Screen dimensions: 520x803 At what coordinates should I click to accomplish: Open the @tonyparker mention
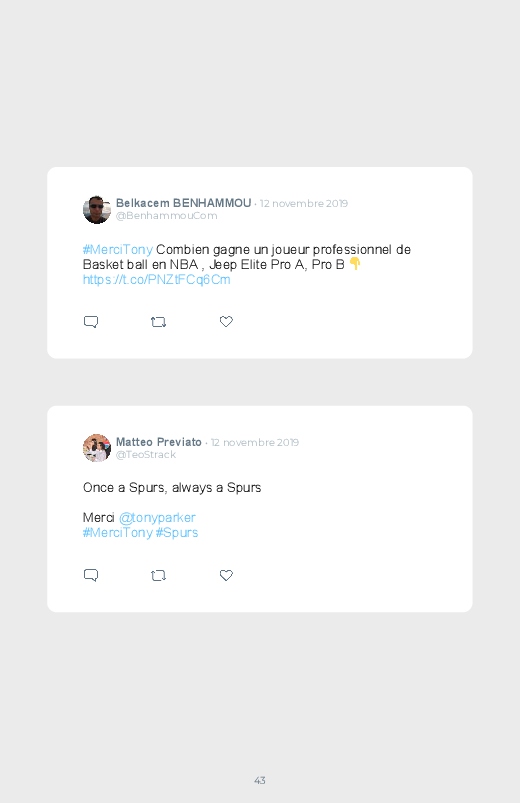click(x=157, y=518)
